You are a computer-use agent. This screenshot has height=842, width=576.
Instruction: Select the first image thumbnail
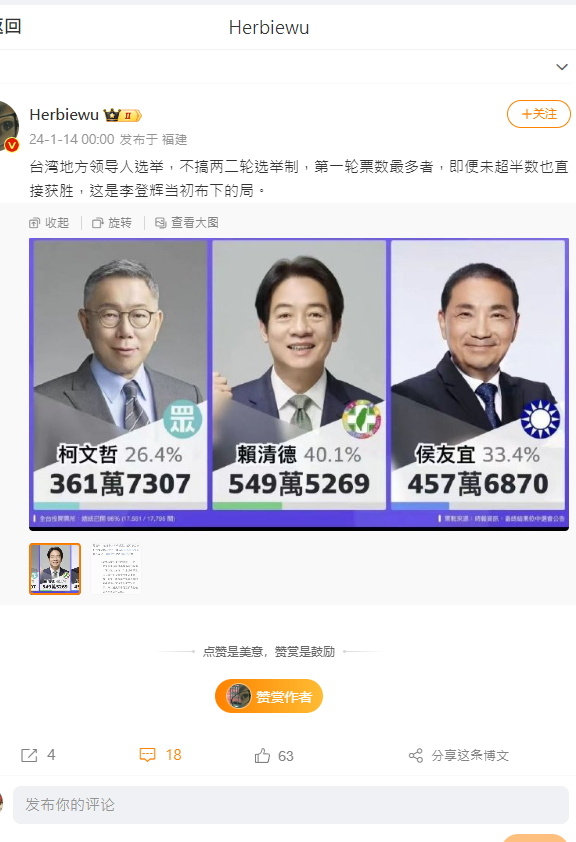pyautogui.click(x=55, y=569)
